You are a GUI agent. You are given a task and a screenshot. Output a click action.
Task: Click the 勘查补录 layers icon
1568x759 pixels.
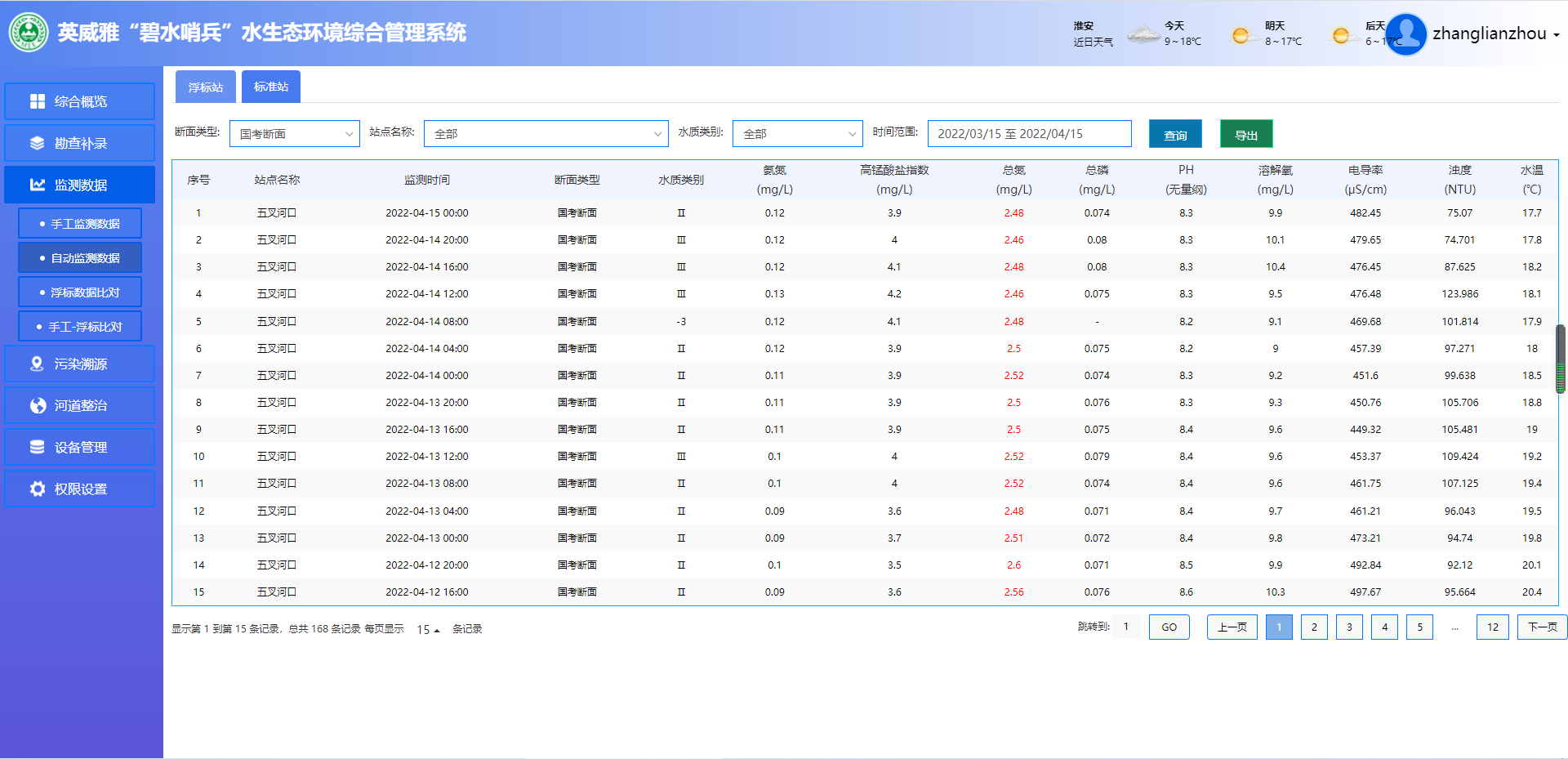point(38,143)
